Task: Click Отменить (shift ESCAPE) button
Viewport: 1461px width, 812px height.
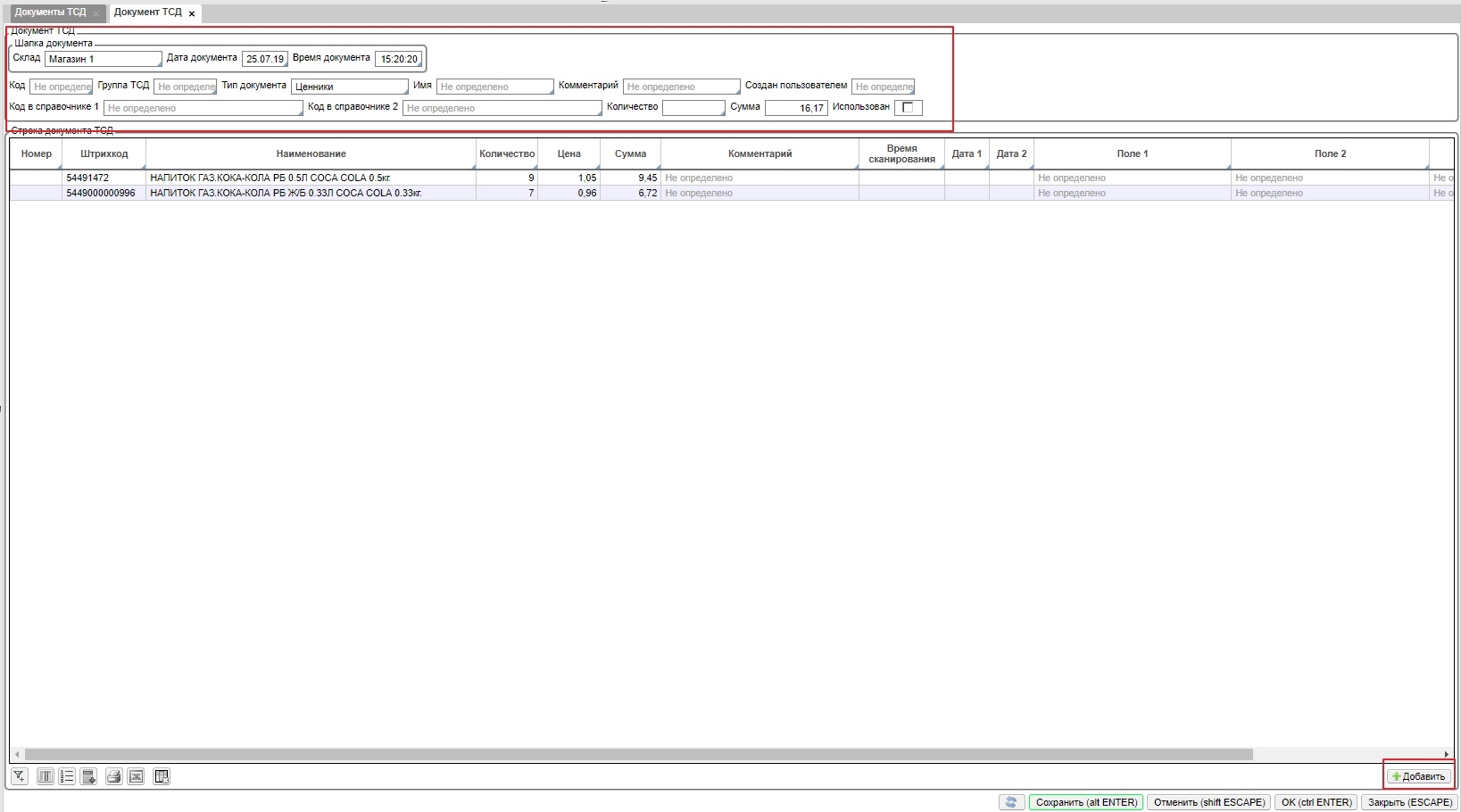Action: (1209, 802)
